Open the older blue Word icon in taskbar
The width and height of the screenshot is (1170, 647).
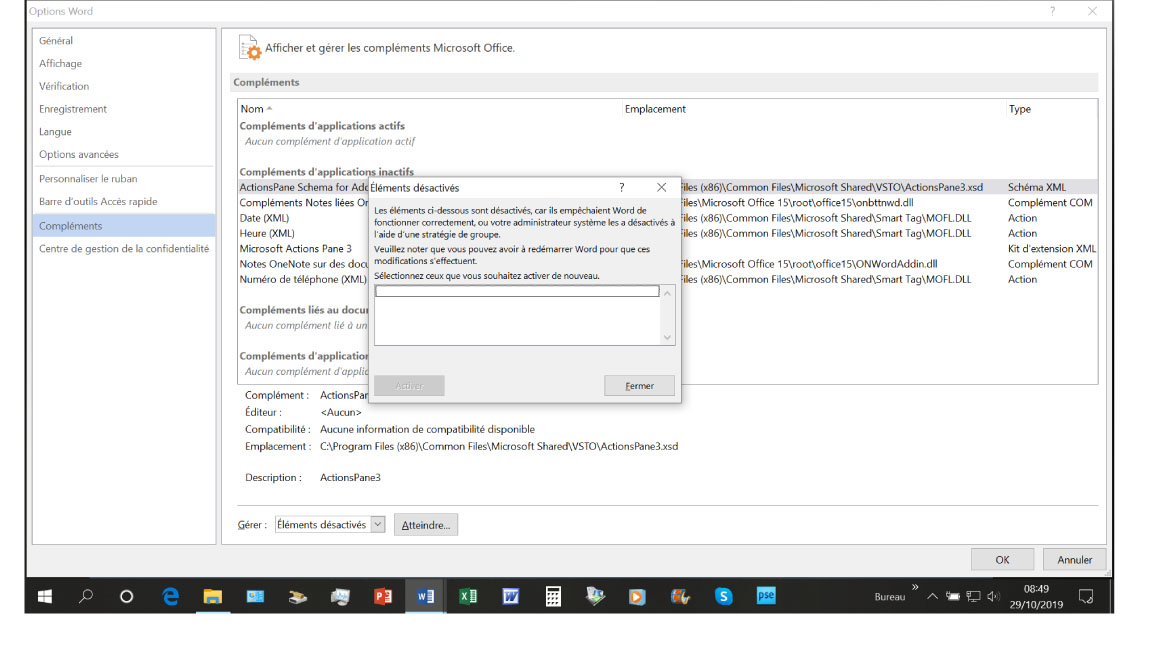pos(510,596)
